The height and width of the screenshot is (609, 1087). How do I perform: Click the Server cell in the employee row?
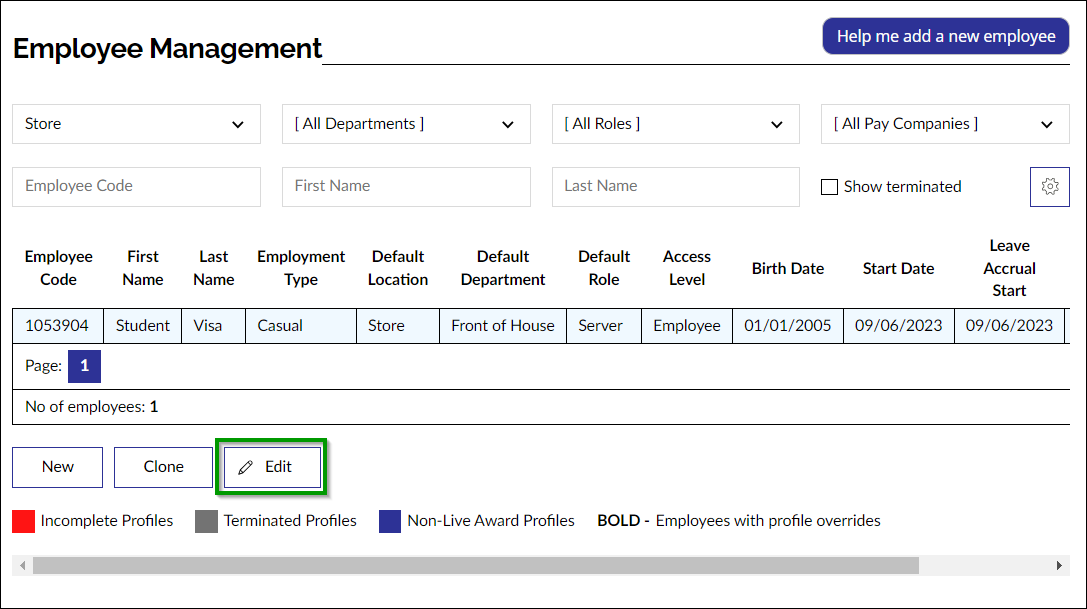click(x=603, y=325)
